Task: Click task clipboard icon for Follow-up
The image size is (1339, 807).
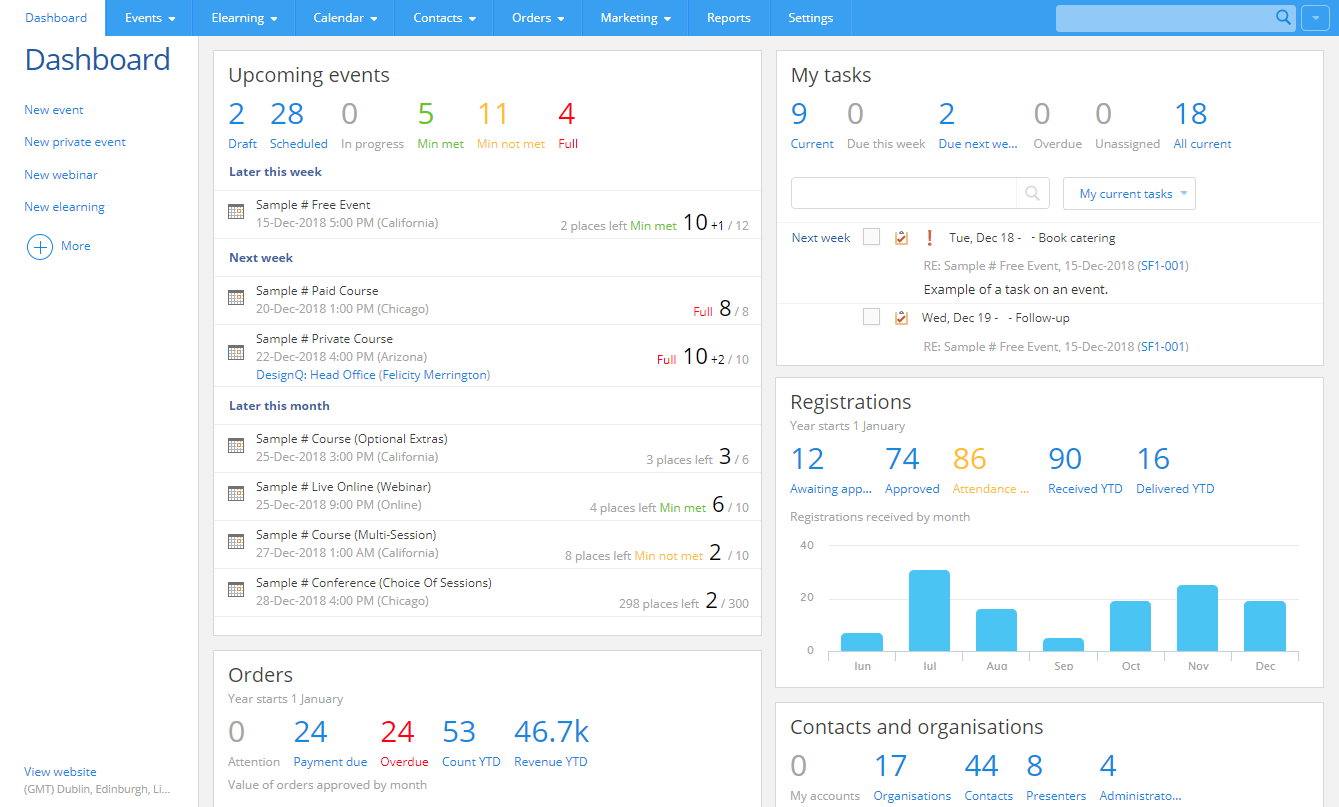Action: click(901, 317)
